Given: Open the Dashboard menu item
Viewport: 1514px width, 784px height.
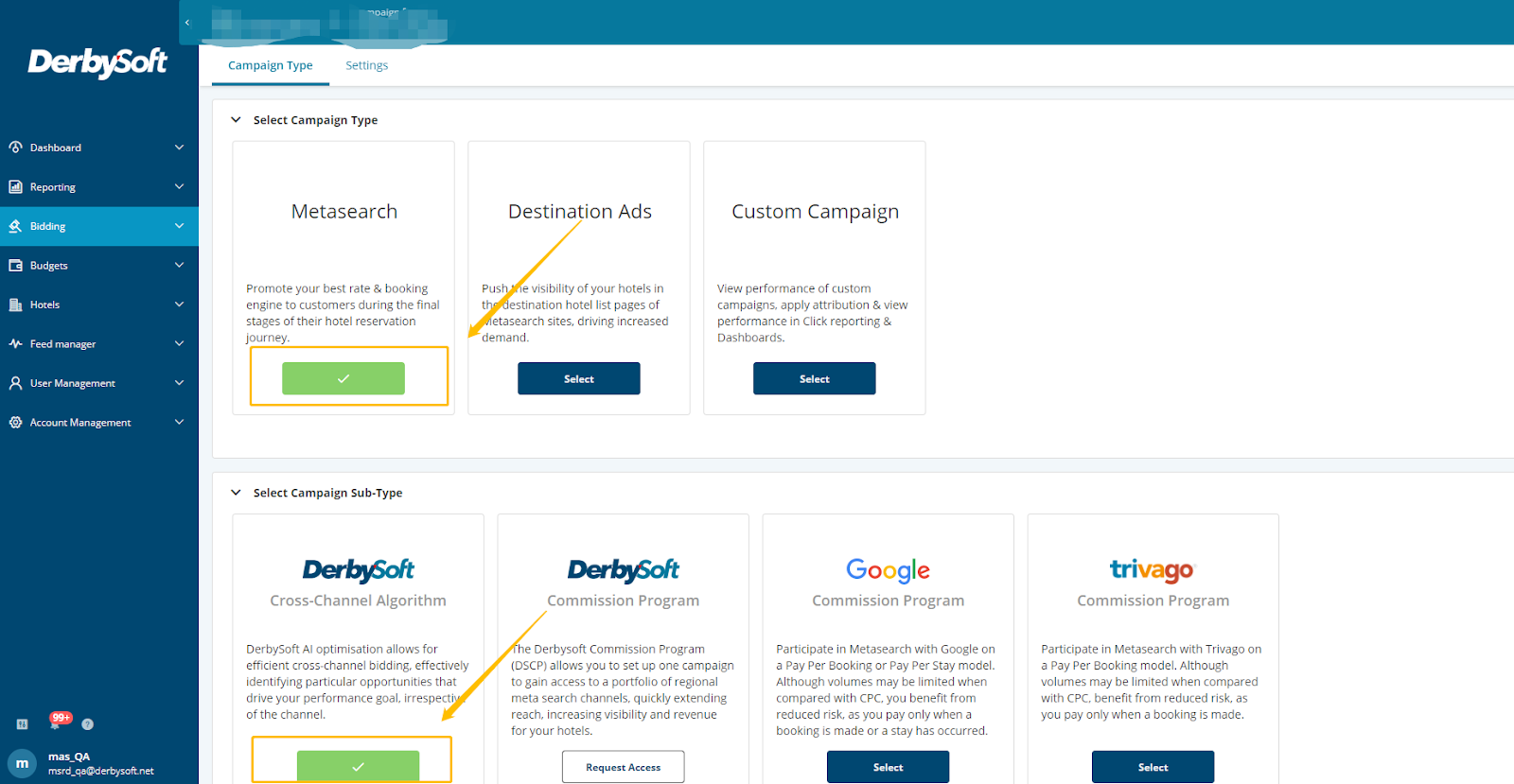Looking at the screenshot, I should (99, 148).
